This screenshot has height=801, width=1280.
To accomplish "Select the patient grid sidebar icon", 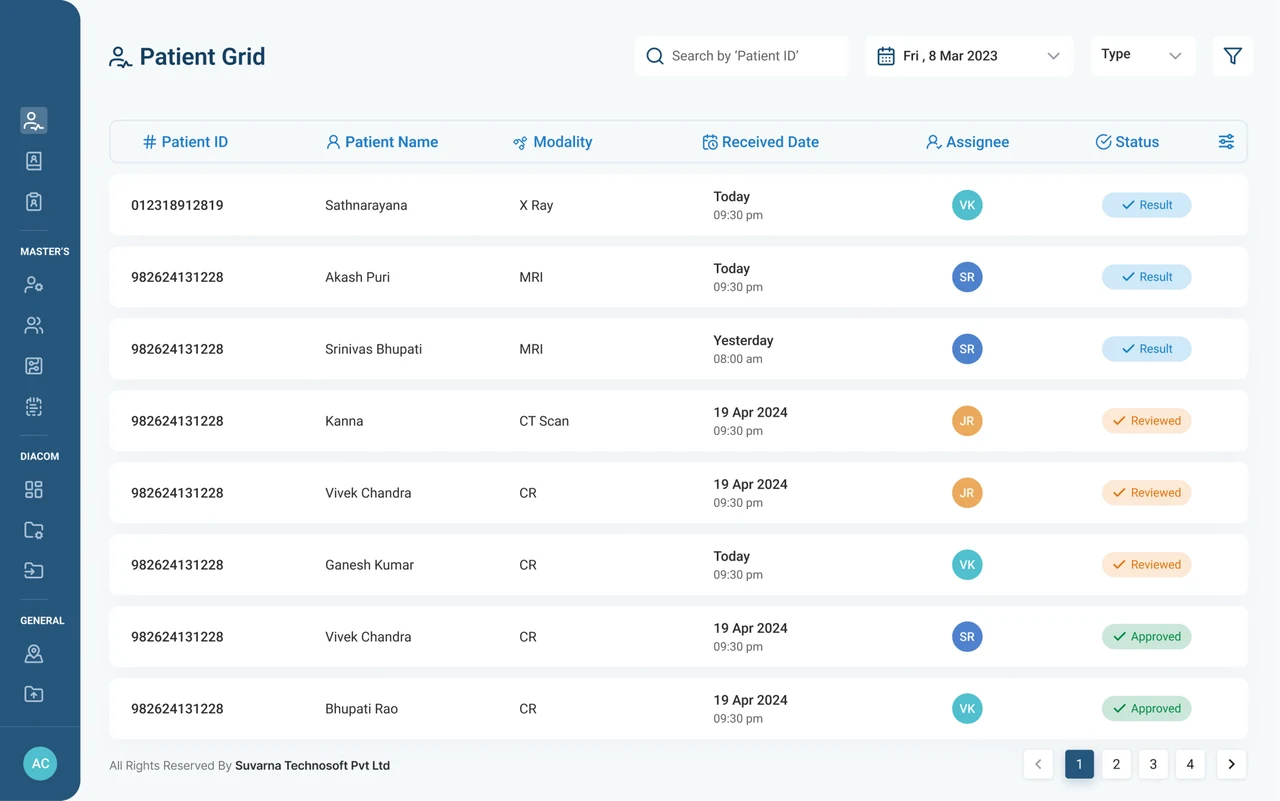I will pos(34,121).
